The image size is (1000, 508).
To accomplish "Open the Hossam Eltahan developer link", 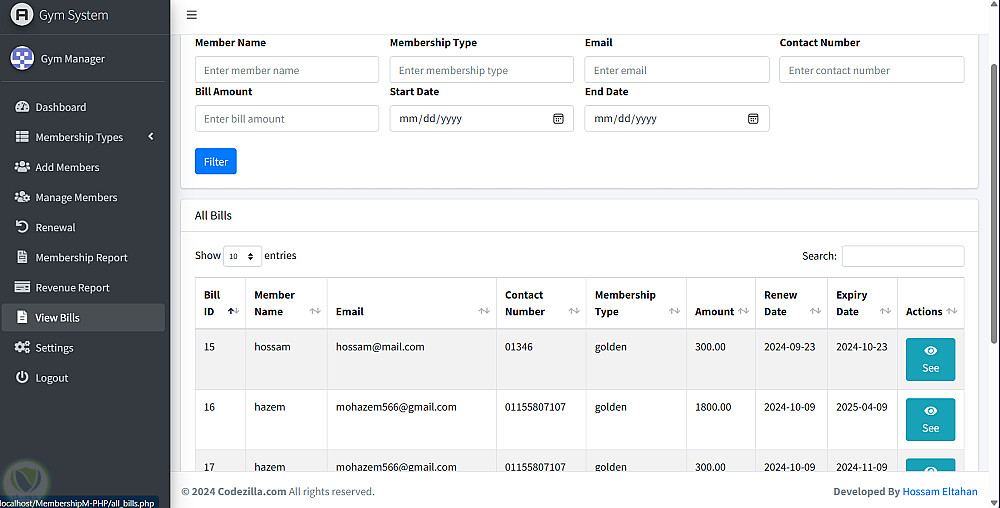I will pos(940,491).
